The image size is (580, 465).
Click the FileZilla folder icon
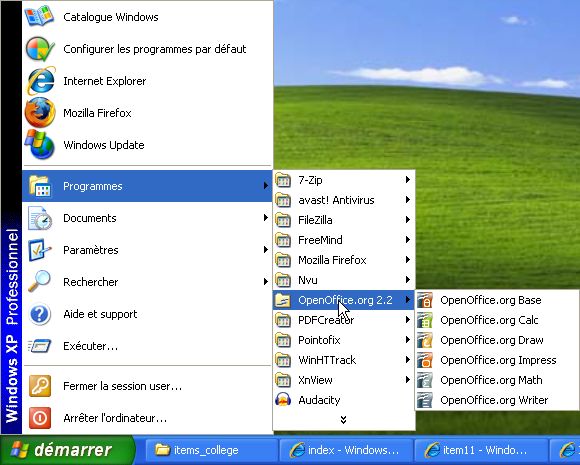point(283,220)
